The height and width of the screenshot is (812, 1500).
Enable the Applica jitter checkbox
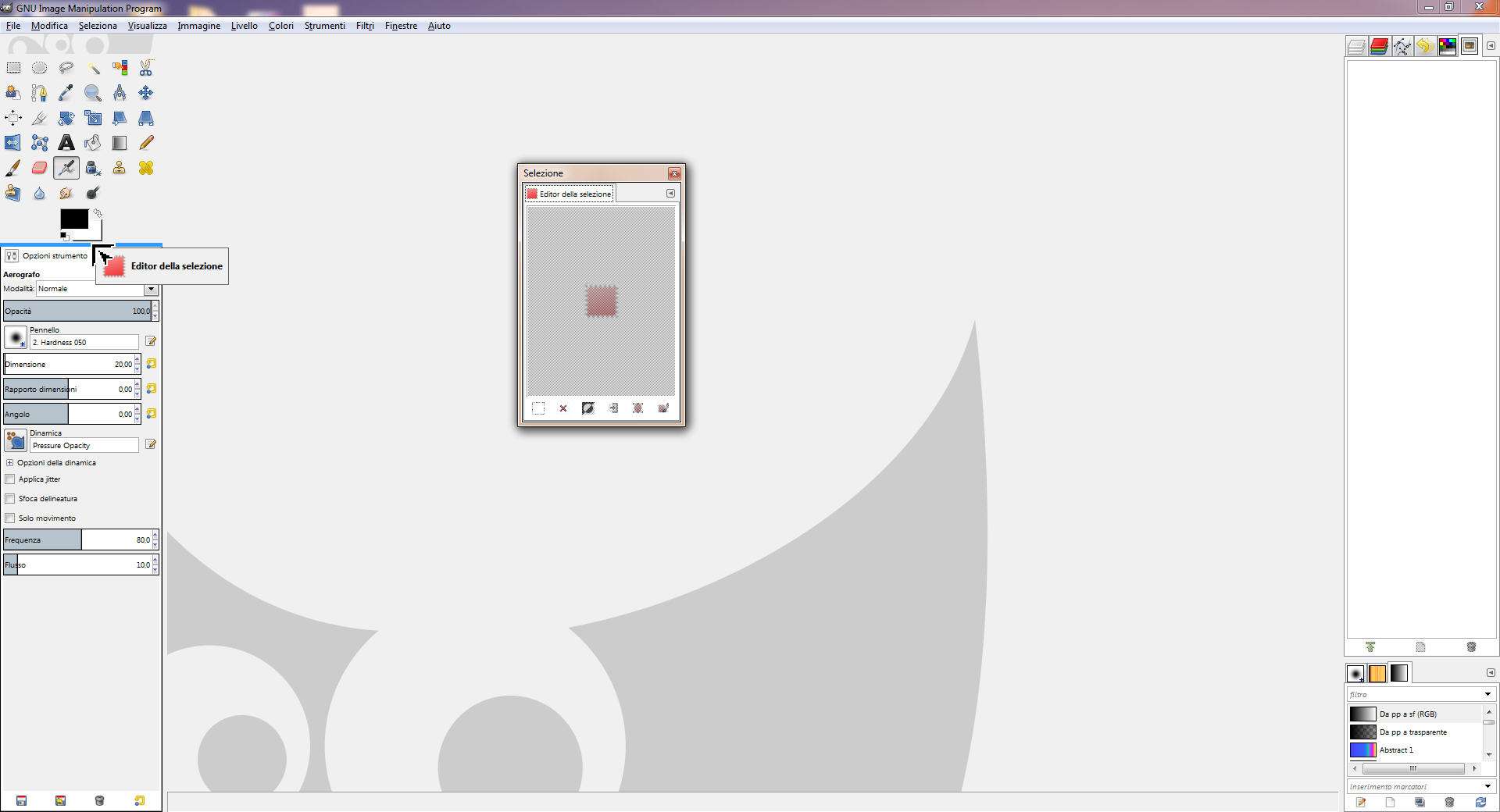(10, 479)
